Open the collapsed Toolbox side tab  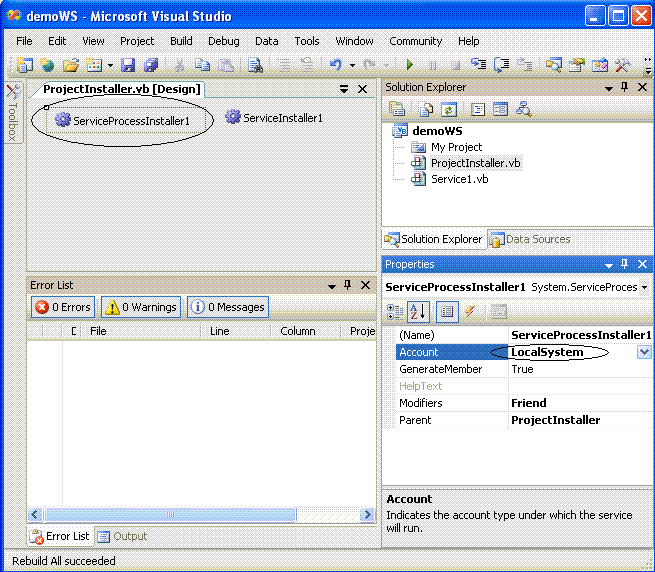click(13, 113)
